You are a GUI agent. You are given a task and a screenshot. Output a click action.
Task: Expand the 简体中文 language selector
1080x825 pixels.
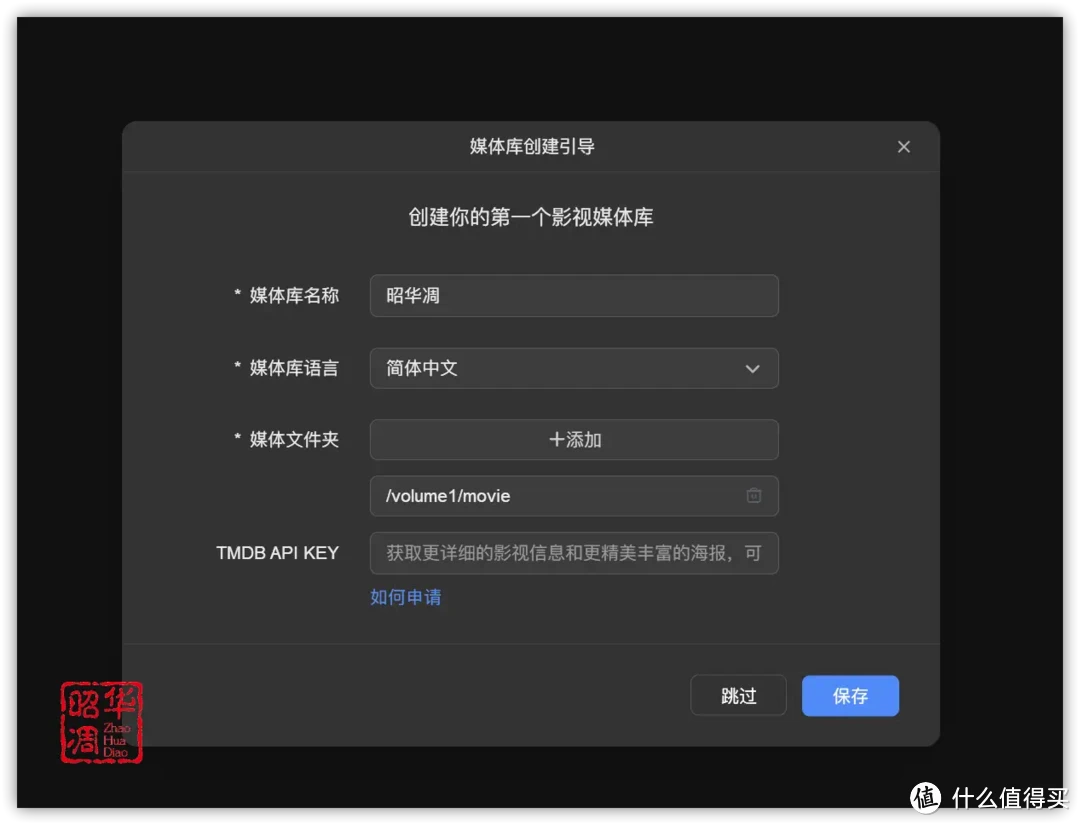pyautogui.click(x=574, y=368)
